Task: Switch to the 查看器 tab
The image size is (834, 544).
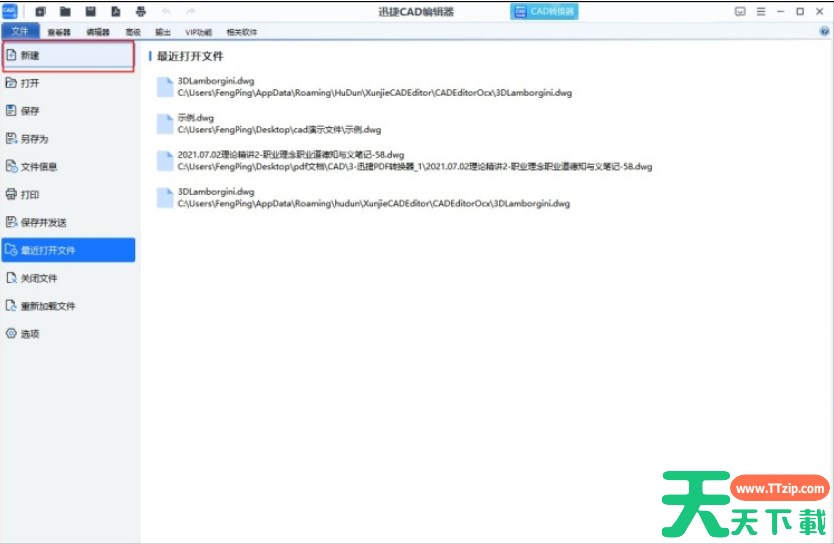Action: click(59, 32)
